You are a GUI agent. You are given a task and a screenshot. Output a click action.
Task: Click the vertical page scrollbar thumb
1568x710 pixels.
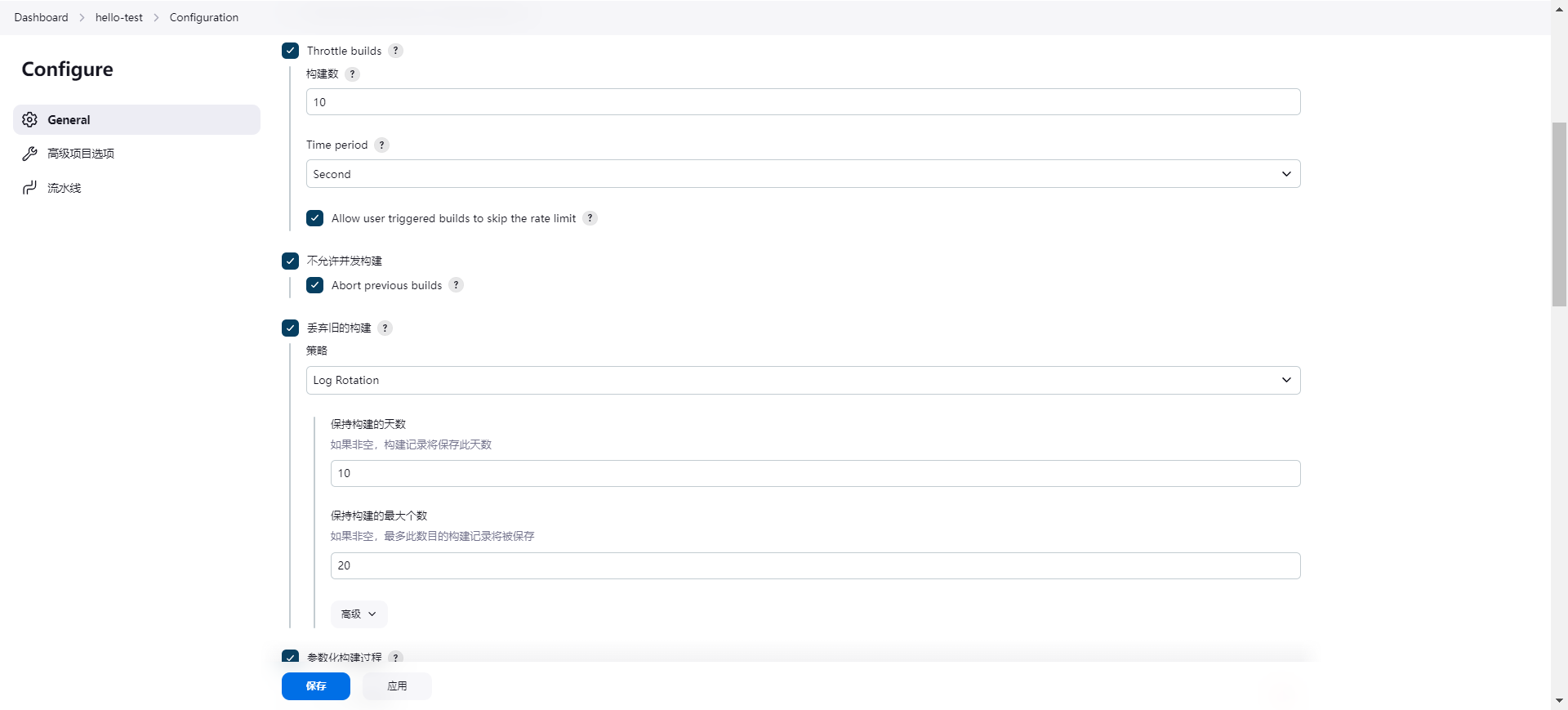[x=1559, y=214]
